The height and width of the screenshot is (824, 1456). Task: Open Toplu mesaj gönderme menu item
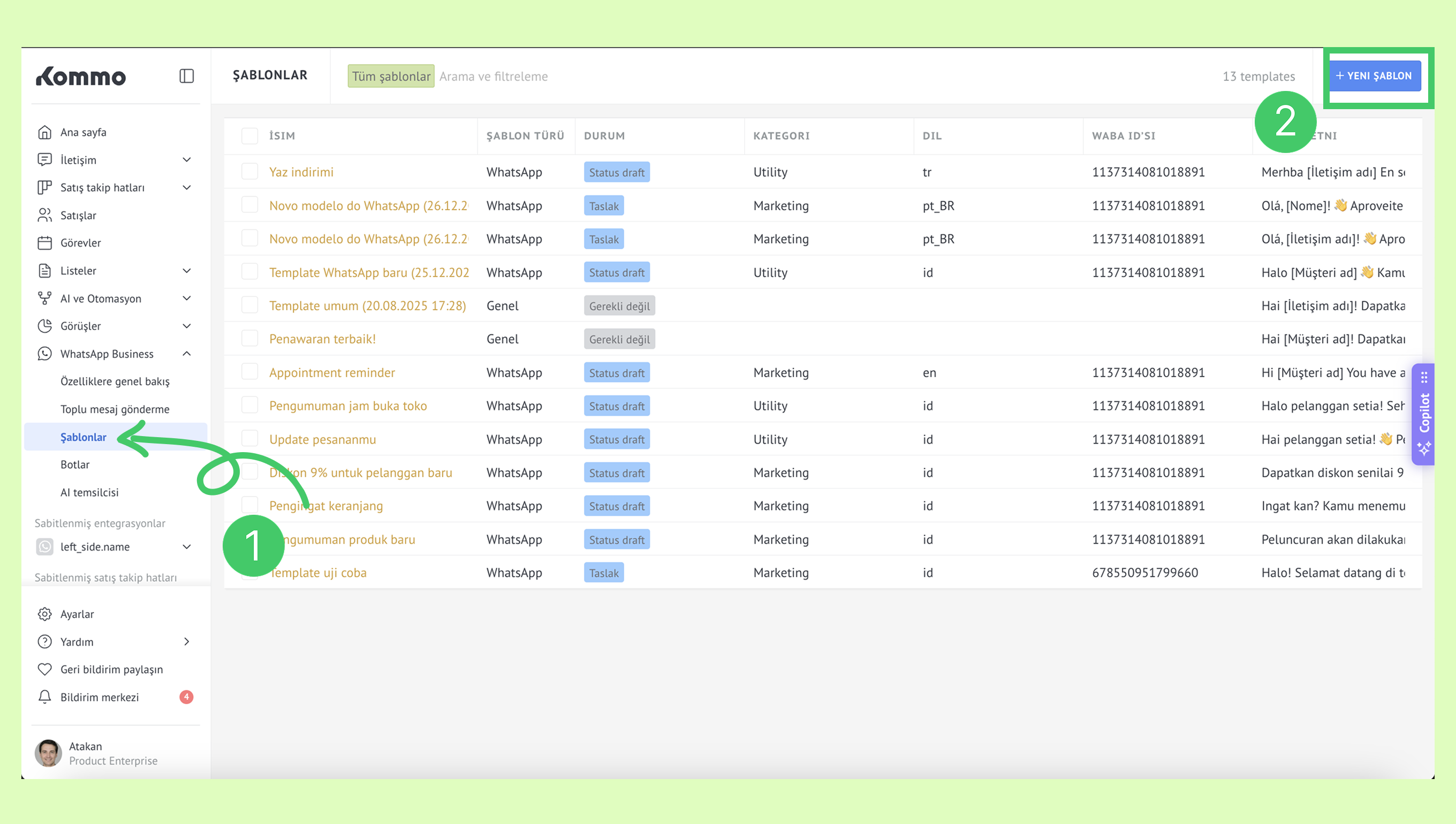[x=115, y=409]
